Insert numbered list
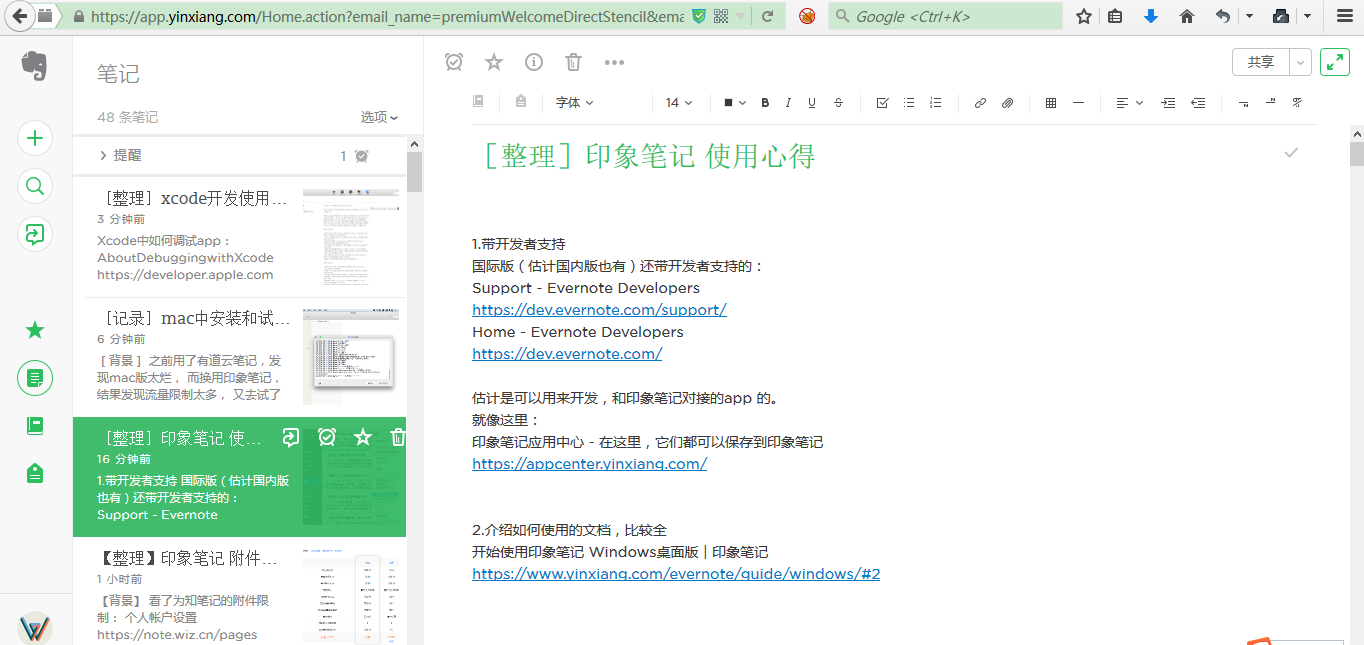Viewport: 1364px width, 645px height. [x=936, y=103]
